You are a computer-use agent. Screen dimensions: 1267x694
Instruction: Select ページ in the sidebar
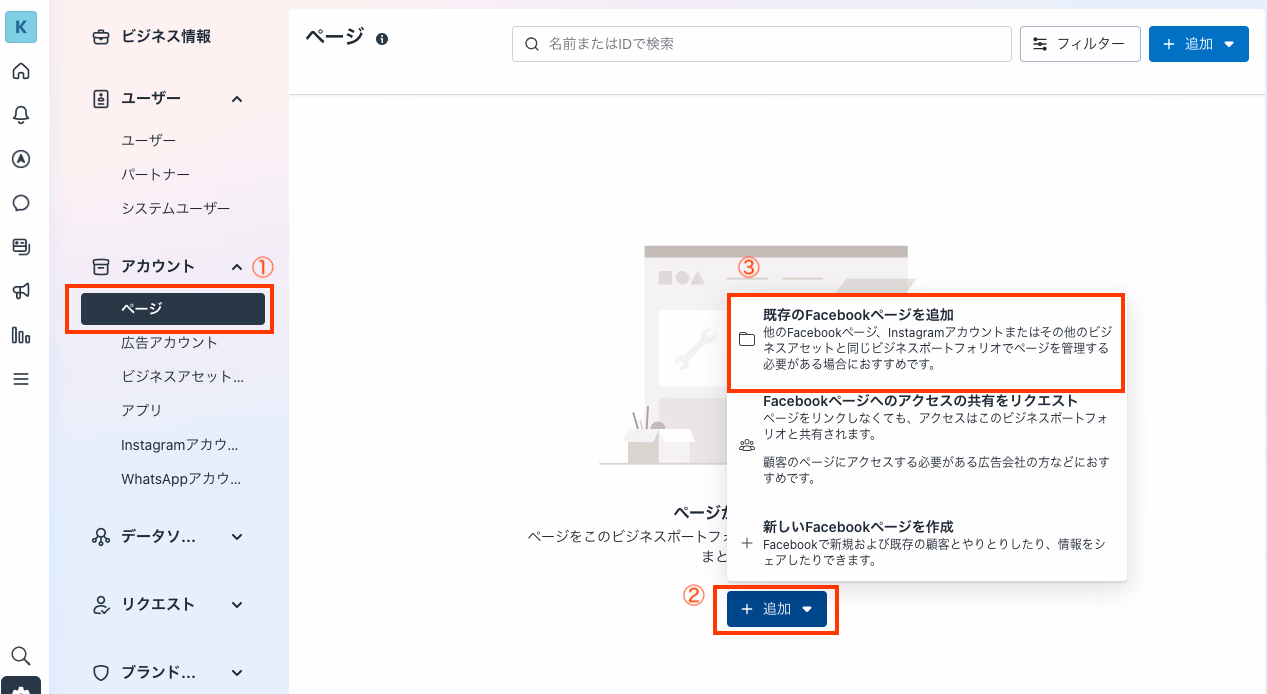(173, 309)
